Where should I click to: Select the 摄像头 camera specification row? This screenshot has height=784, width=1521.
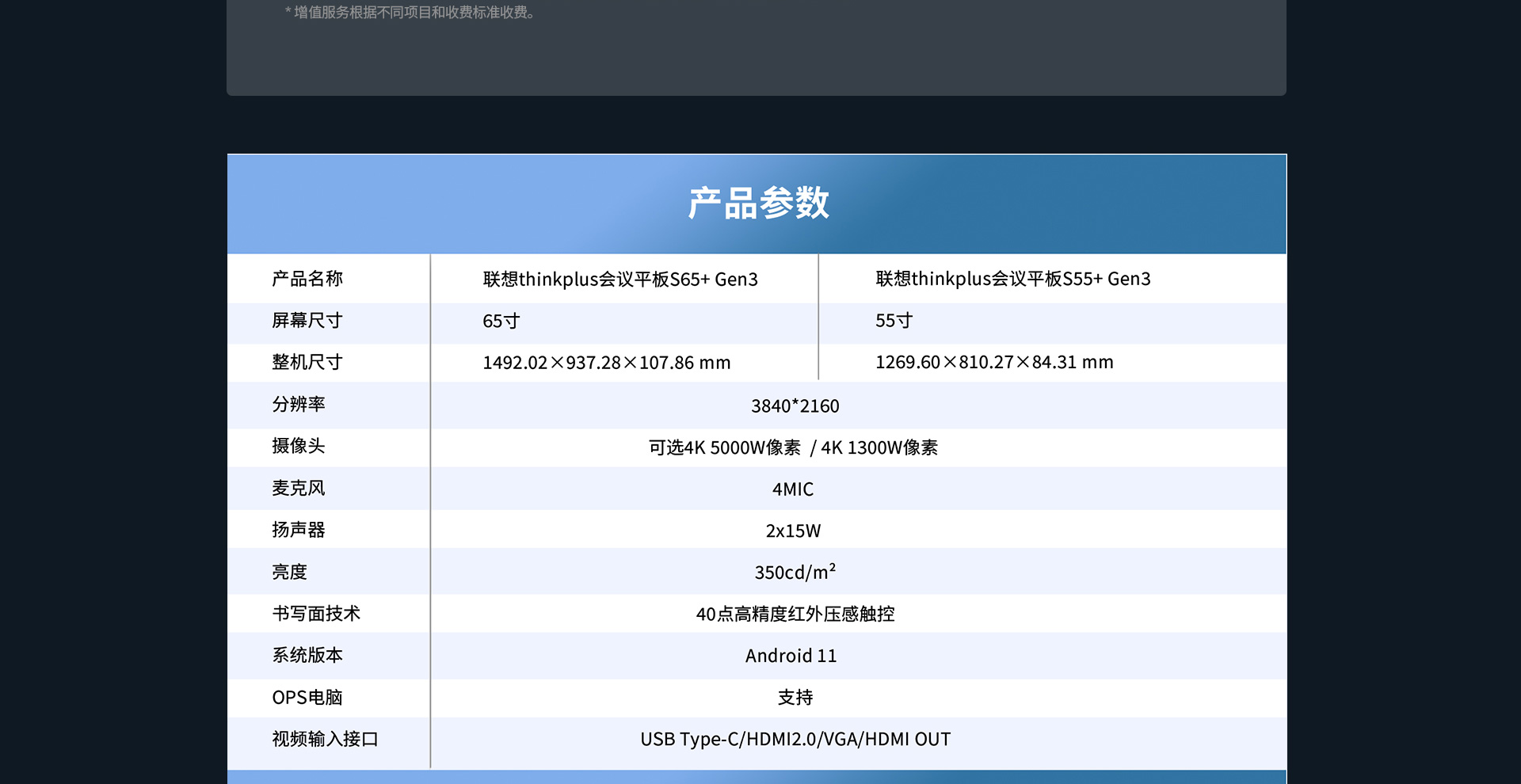[x=792, y=447]
